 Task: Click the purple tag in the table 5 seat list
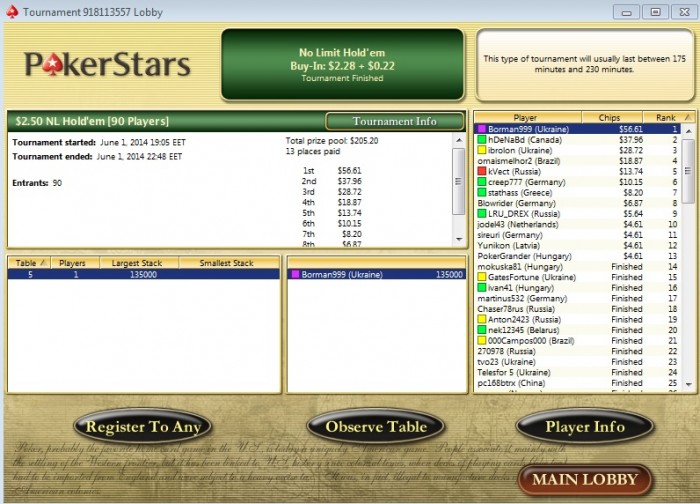295,275
